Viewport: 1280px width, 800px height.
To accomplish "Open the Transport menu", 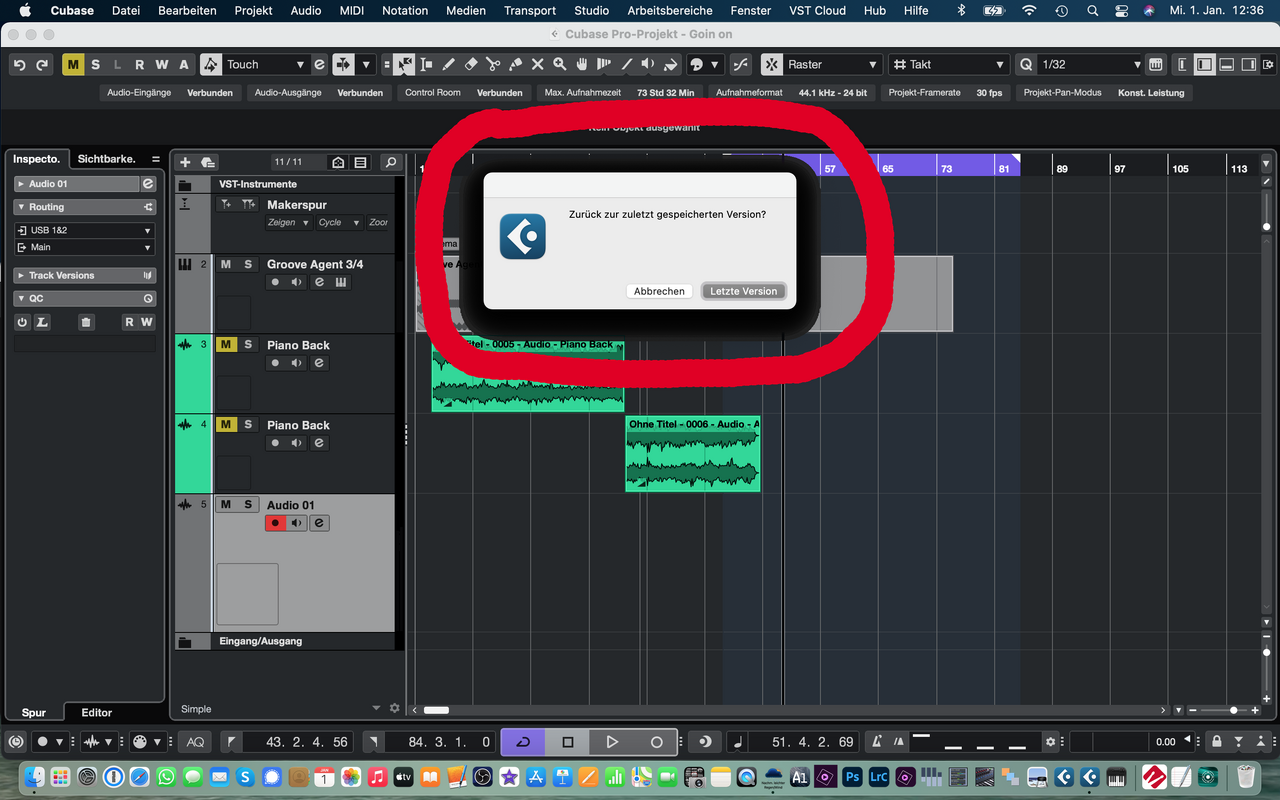I will coord(530,10).
